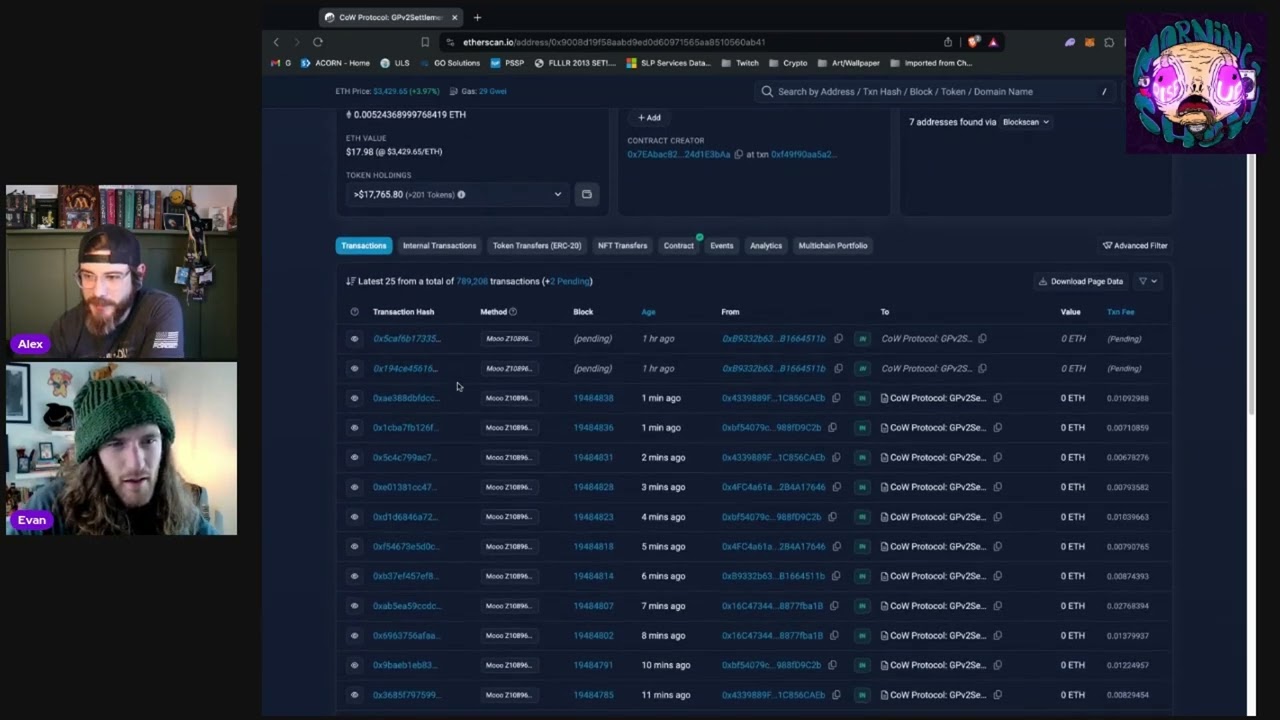Open the Analytics tab
This screenshot has height=720, width=1280.
click(766, 245)
